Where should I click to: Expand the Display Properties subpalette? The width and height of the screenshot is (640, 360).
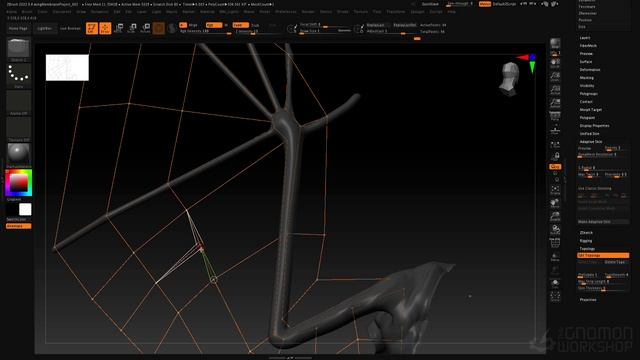click(x=594, y=125)
